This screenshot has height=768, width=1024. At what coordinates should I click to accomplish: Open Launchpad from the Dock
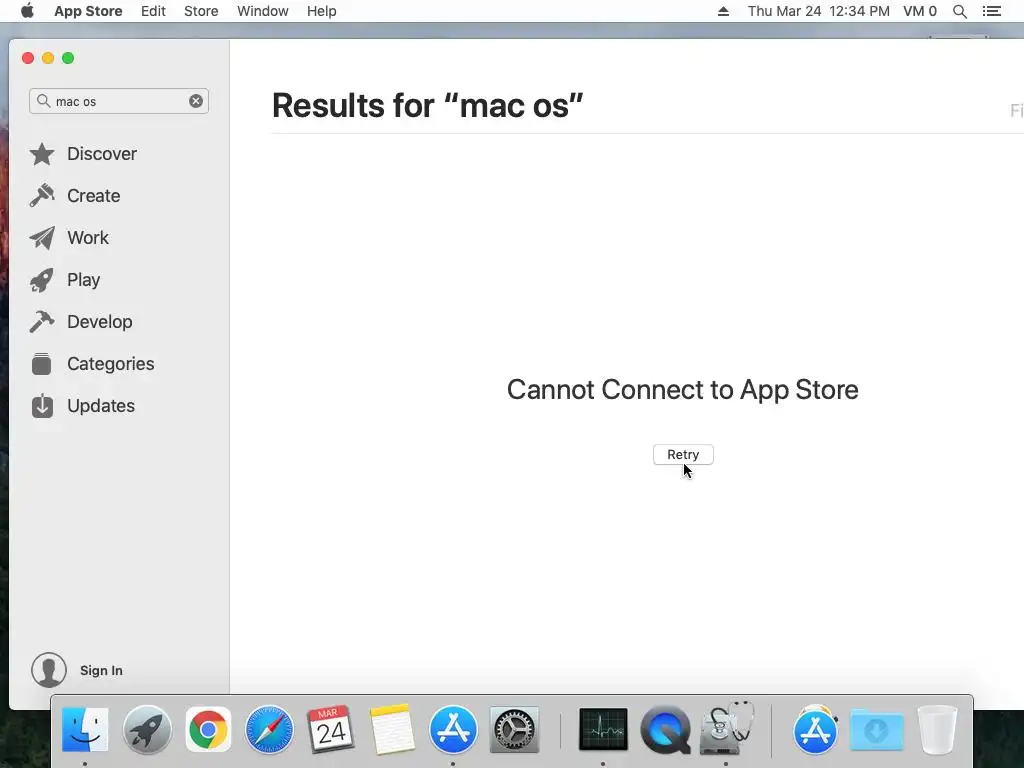pyautogui.click(x=147, y=729)
